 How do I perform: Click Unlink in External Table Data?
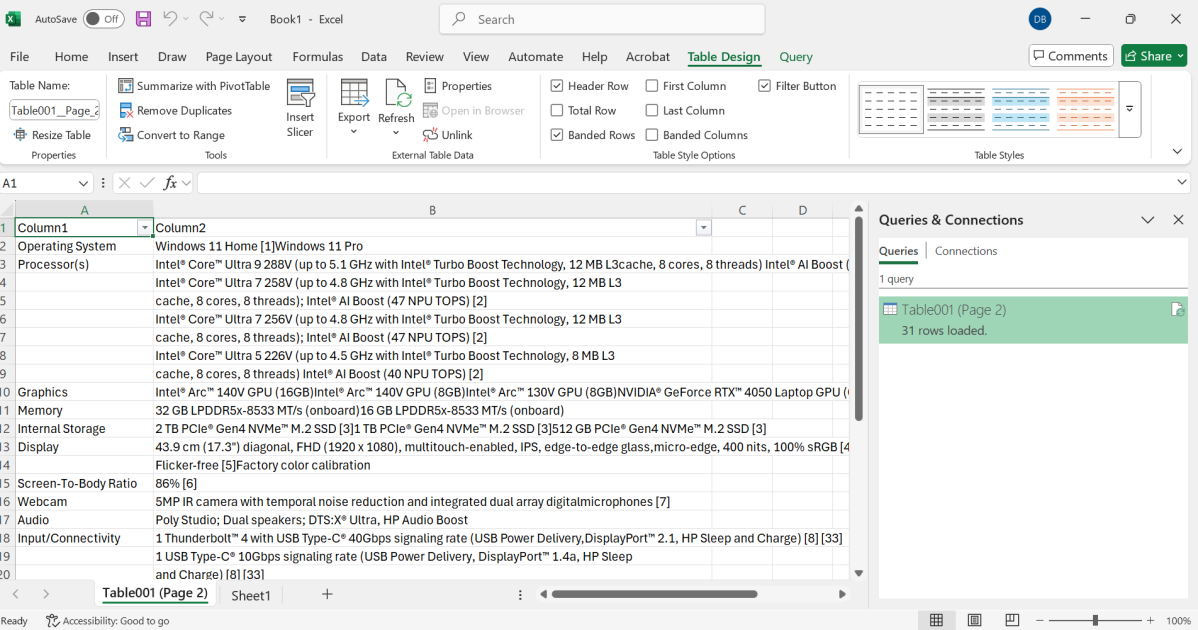(x=447, y=135)
